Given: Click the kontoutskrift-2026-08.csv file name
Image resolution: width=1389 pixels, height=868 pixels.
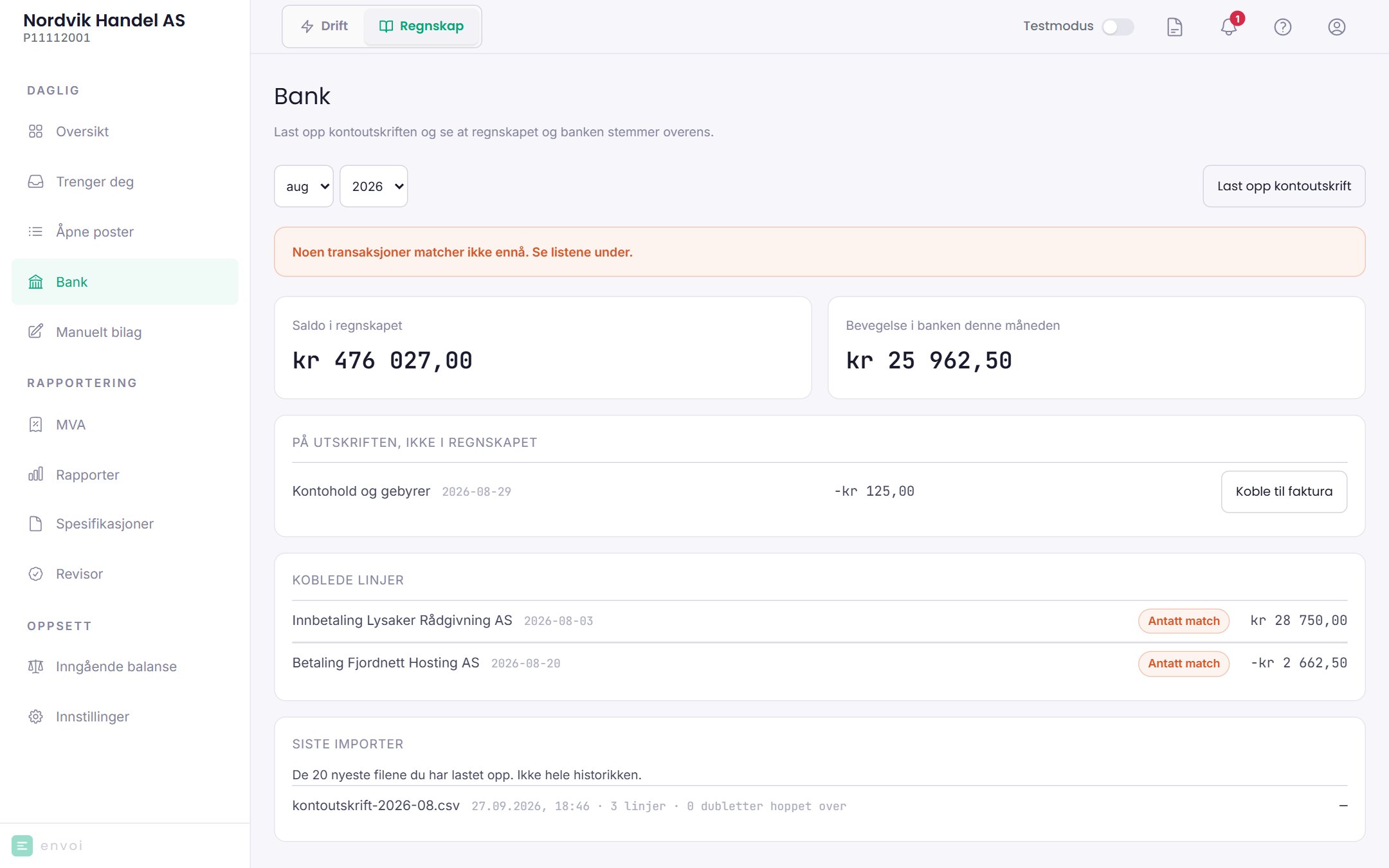Looking at the screenshot, I should pos(376,806).
